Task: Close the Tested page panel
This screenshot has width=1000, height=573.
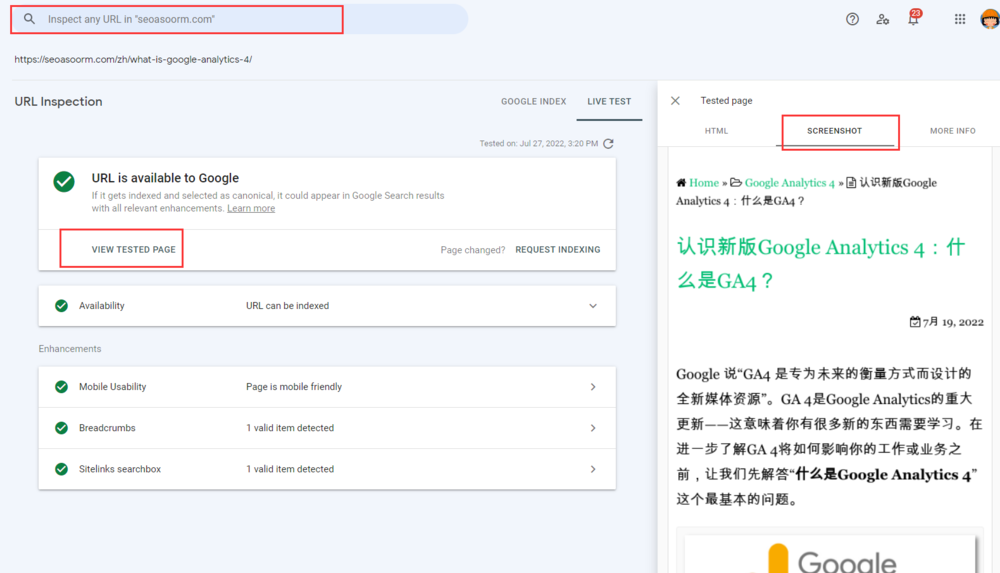Action: click(675, 101)
